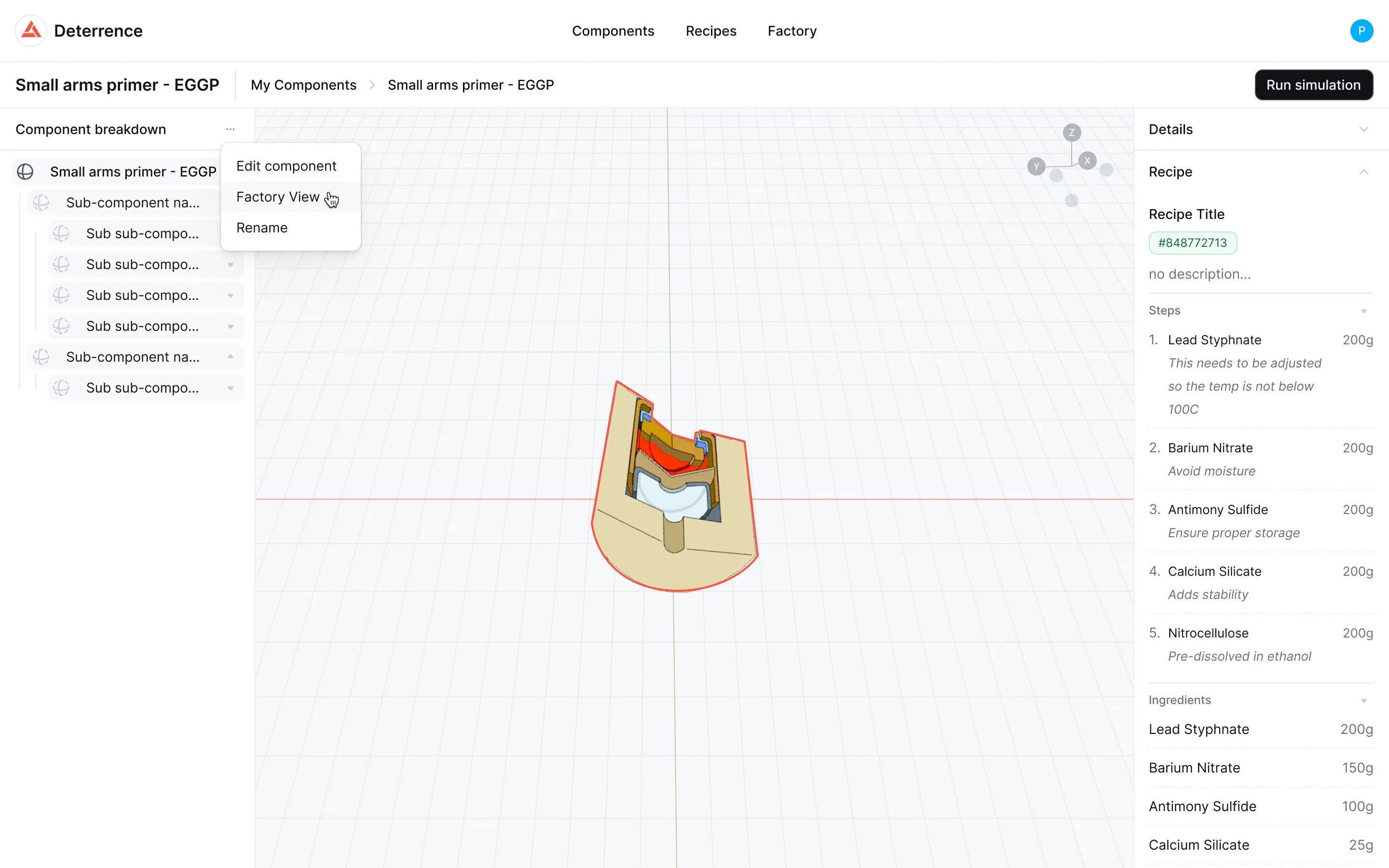
Task: Collapse the Steps list arrow
Action: click(x=1363, y=311)
